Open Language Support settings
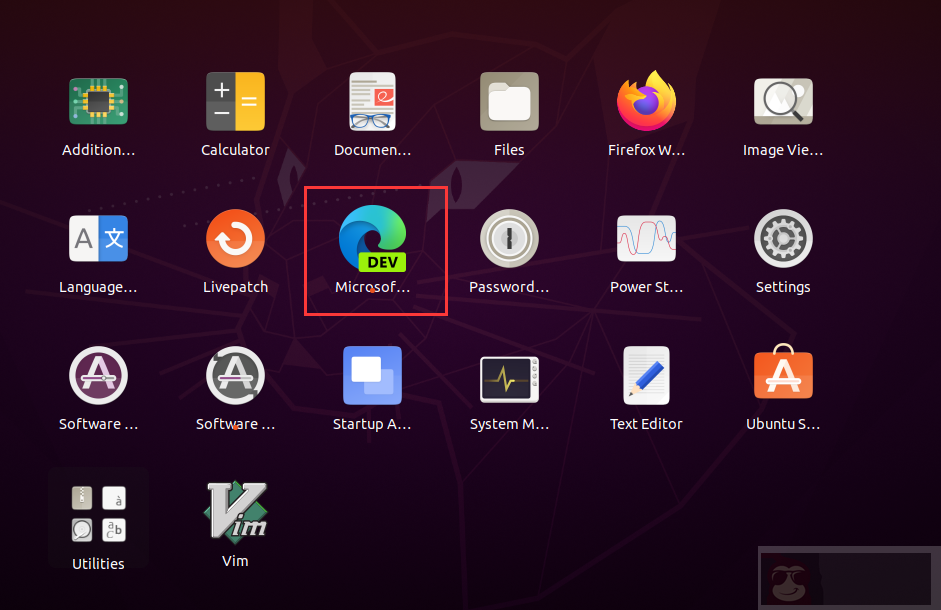Viewport: 941px width, 610px height. pyautogui.click(x=98, y=238)
